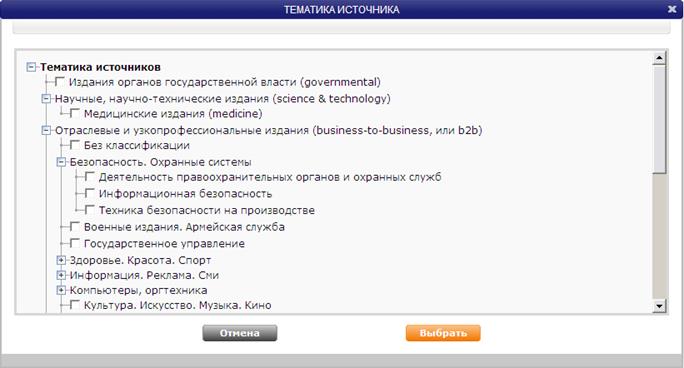
Task: Click the Выбрать button
Action: [x=443, y=333]
